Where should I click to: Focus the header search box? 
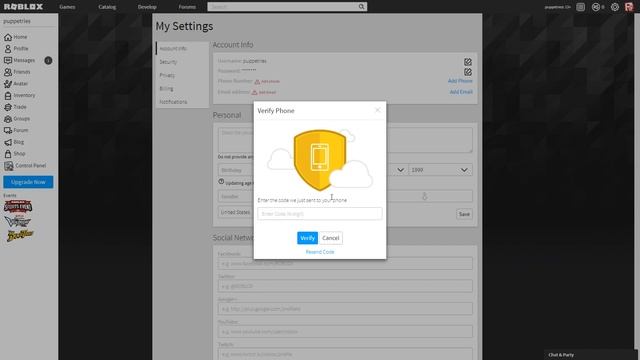[282, 7]
